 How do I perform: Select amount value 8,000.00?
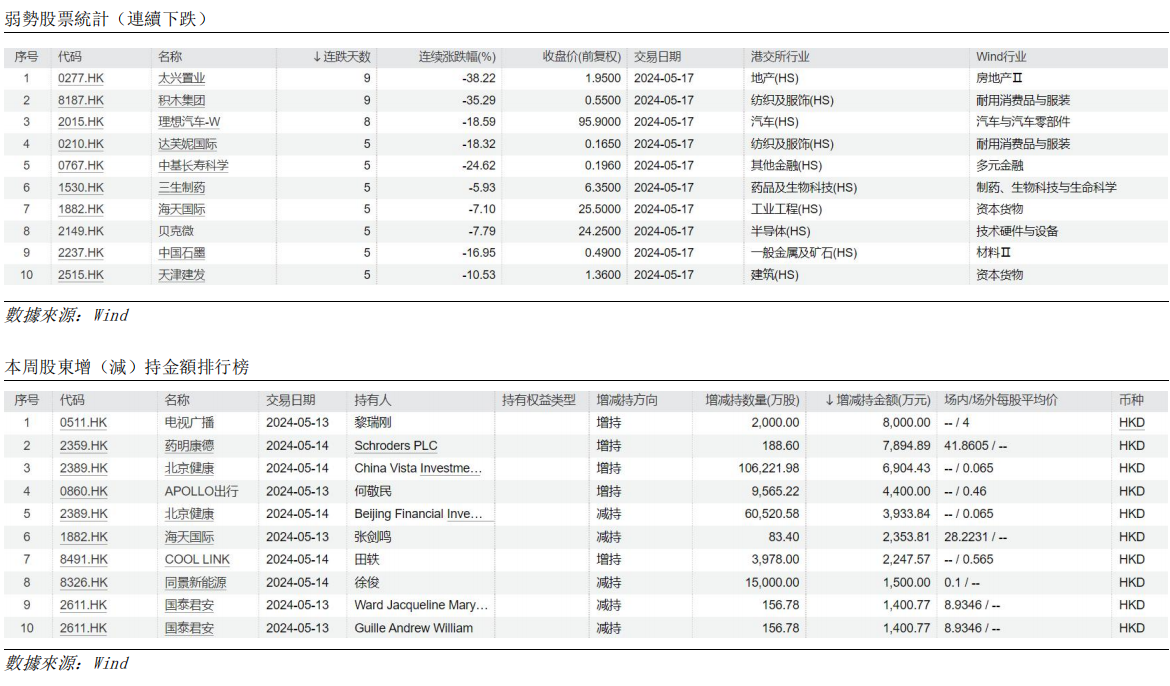907,422
